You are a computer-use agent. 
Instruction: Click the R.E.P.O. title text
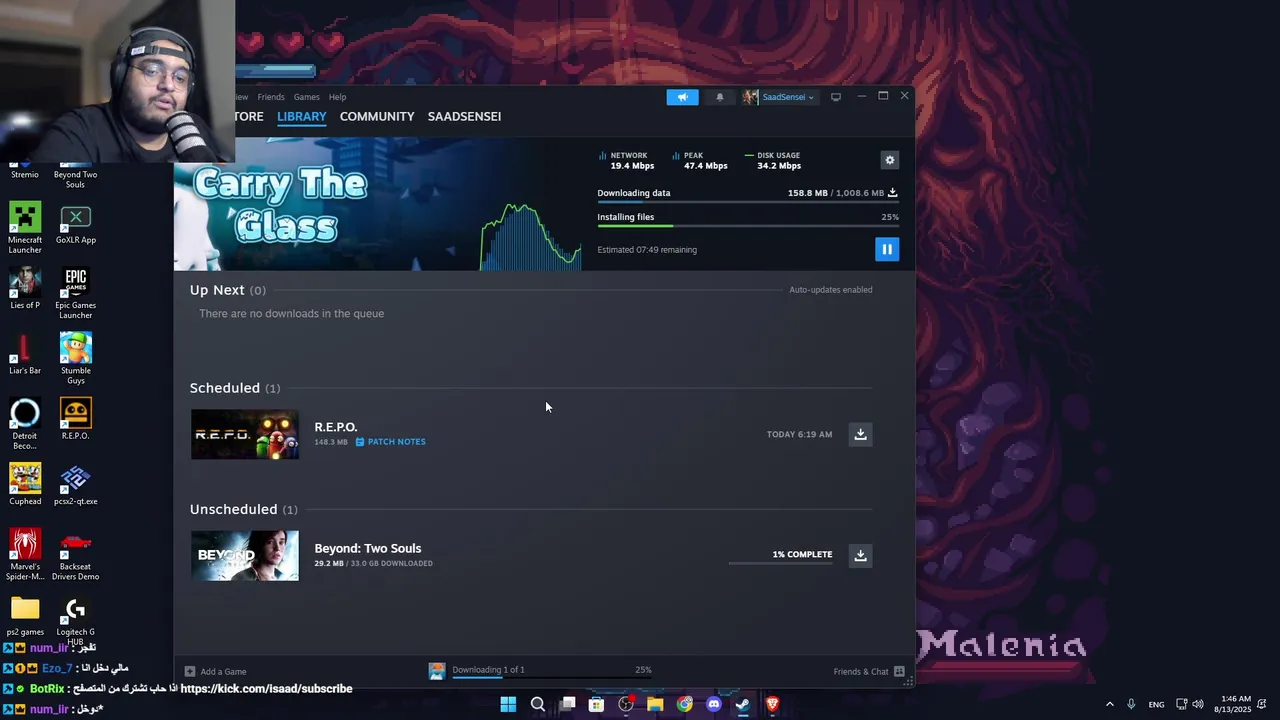pyautogui.click(x=336, y=427)
